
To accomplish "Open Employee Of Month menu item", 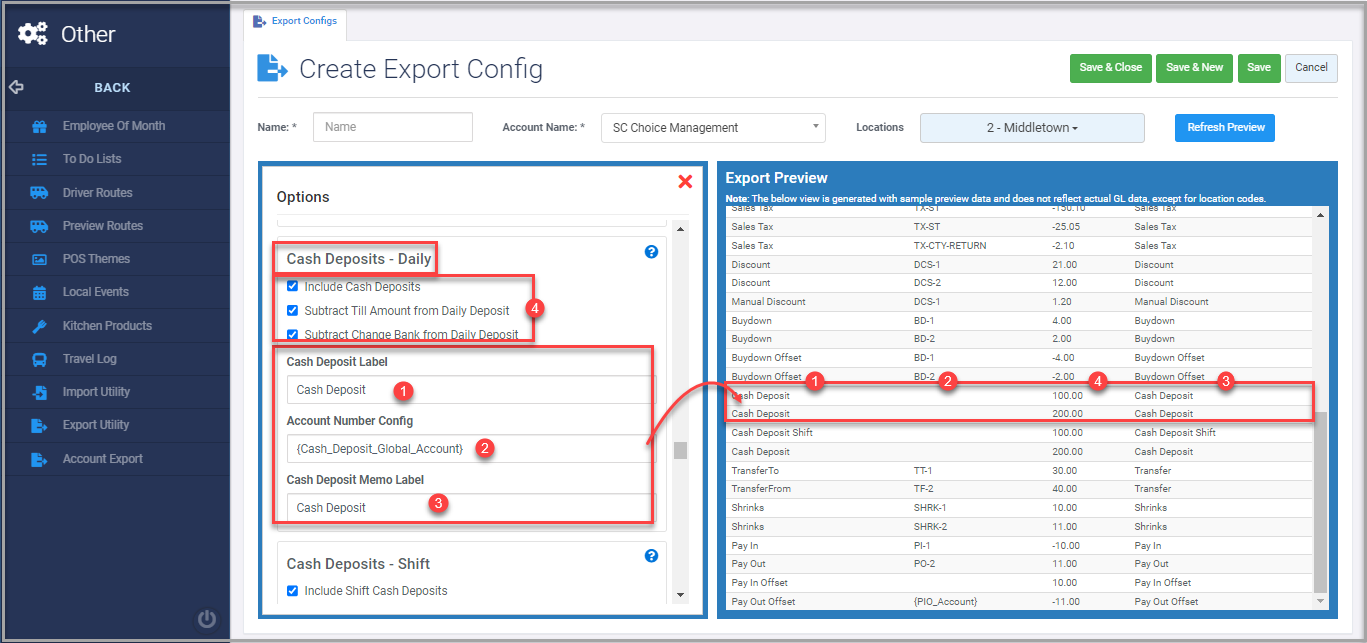I will tap(114, 126).
